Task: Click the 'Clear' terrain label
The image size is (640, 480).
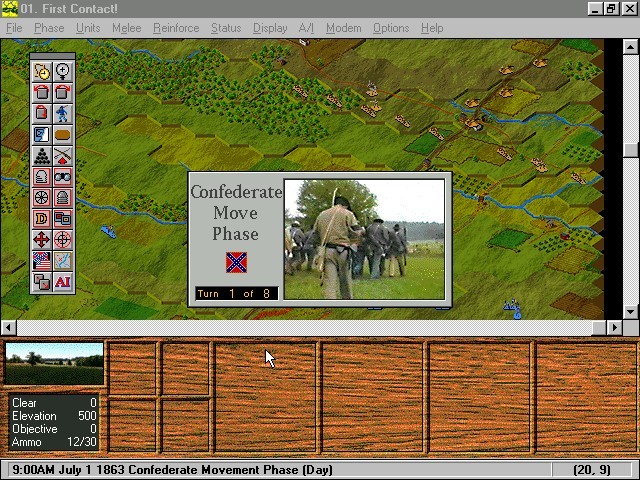Action: (24, 403)
